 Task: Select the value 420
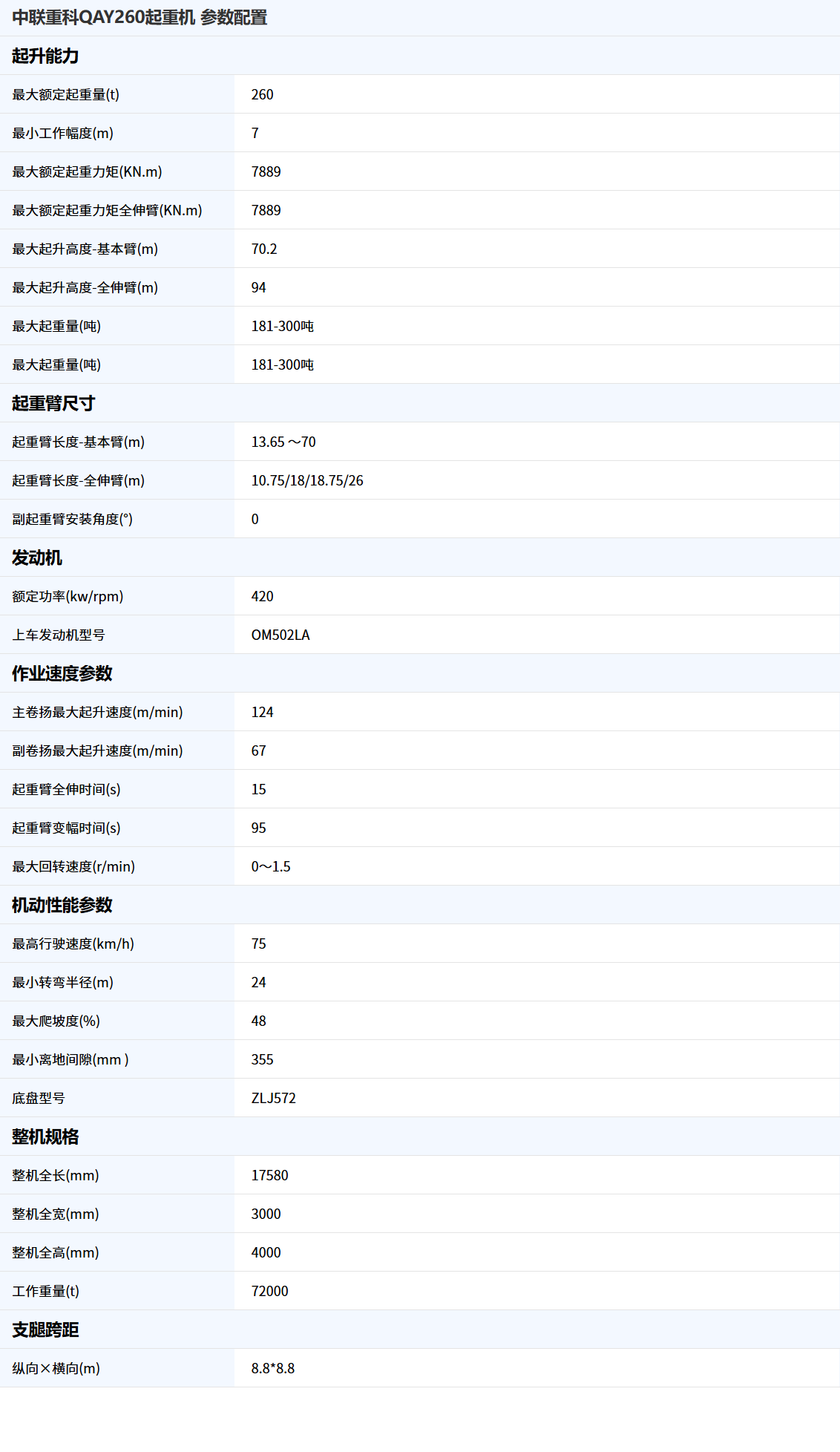tap(263, 596)
